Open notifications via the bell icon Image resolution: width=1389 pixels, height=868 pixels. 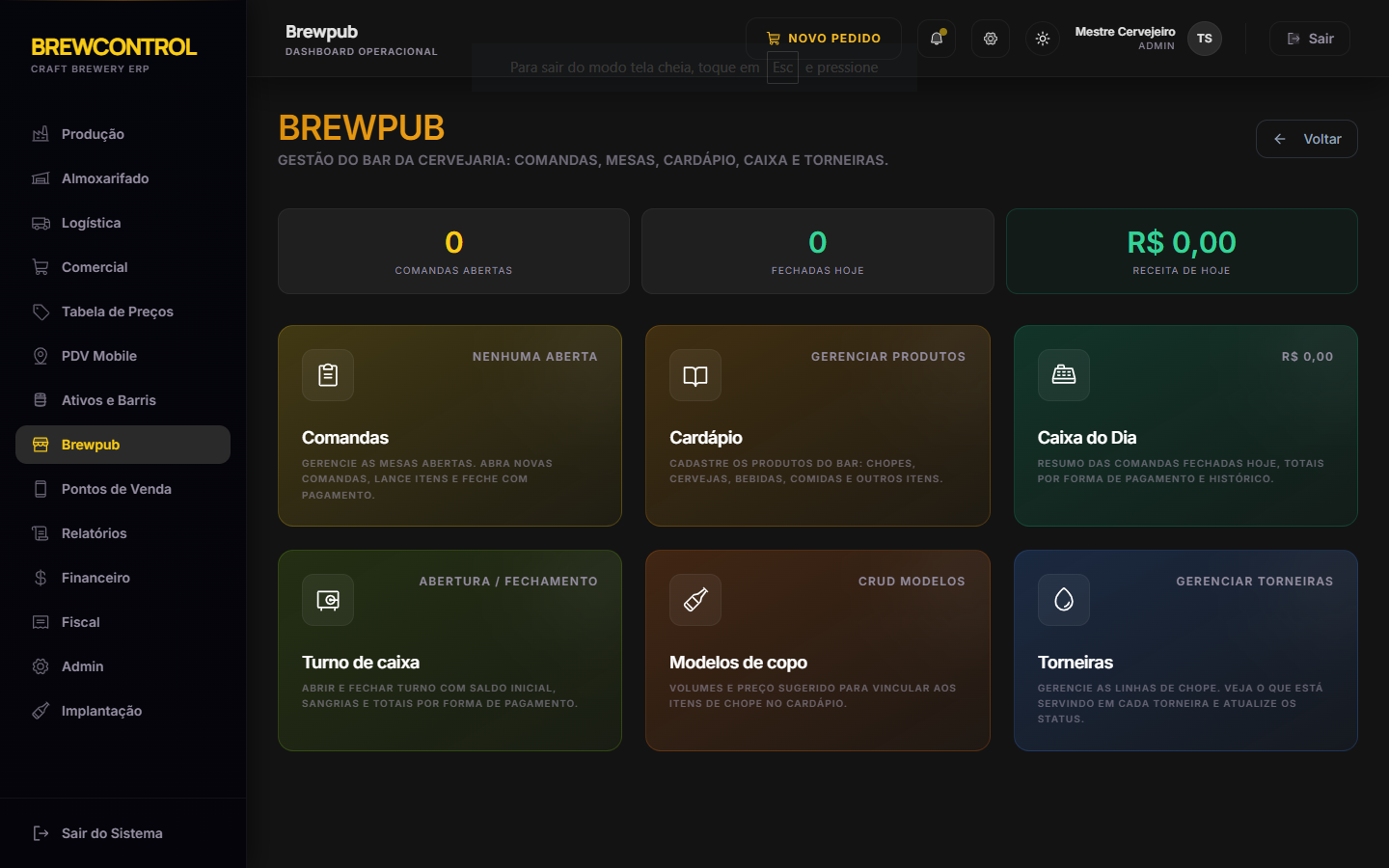click(937, 39)
